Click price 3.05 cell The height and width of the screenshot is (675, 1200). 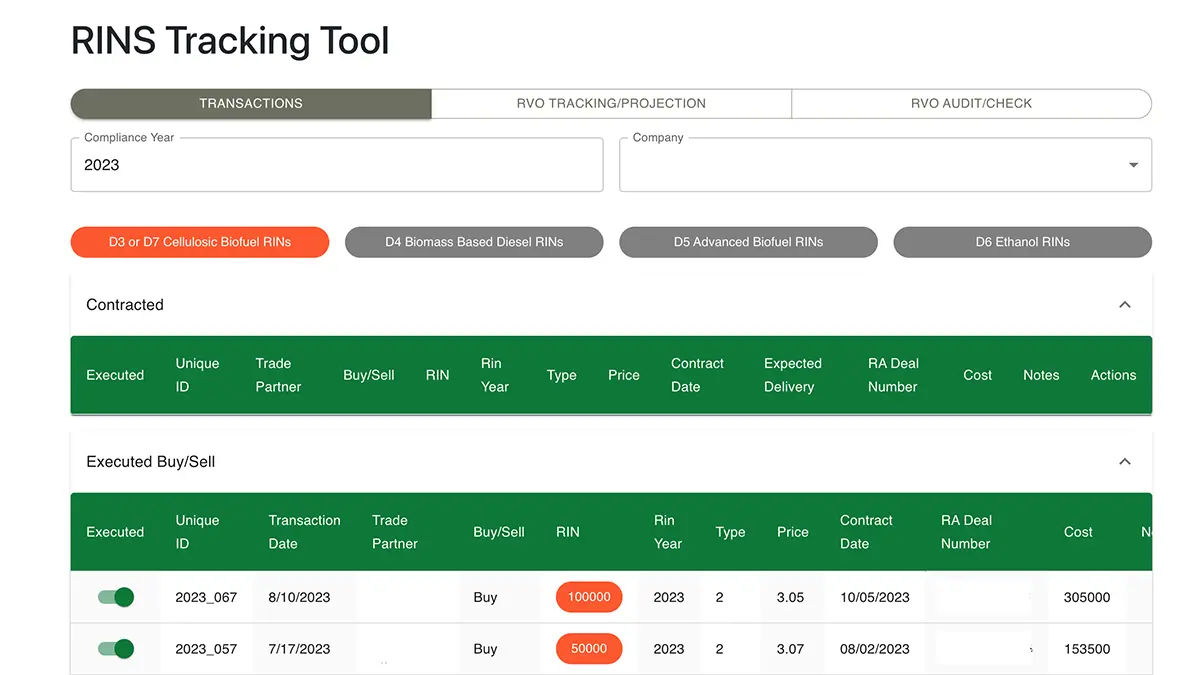[x=790, y=597]
